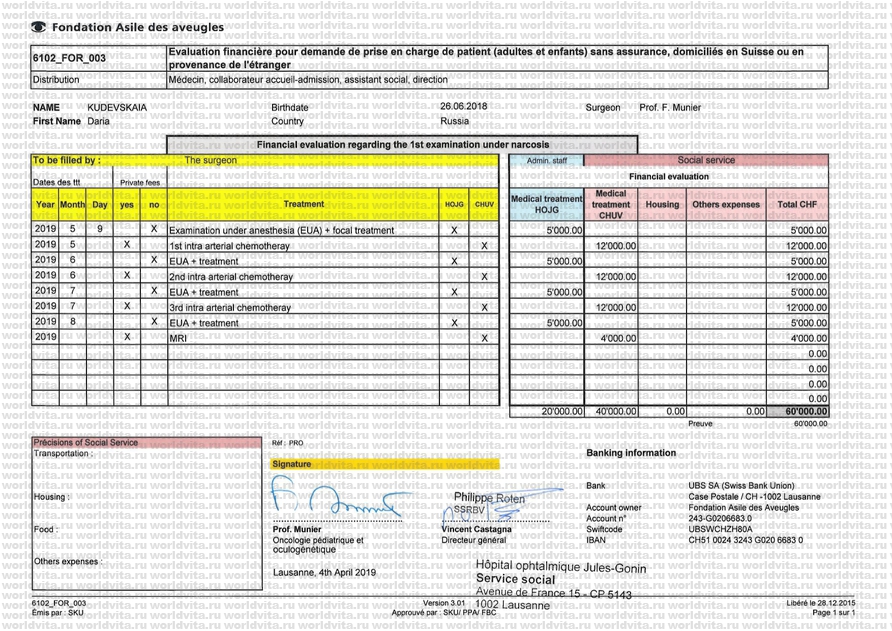Viewport: 892px width, 631px height.
Task: Select the form code 6102_FOR_003 in header box
Action: 69,58
